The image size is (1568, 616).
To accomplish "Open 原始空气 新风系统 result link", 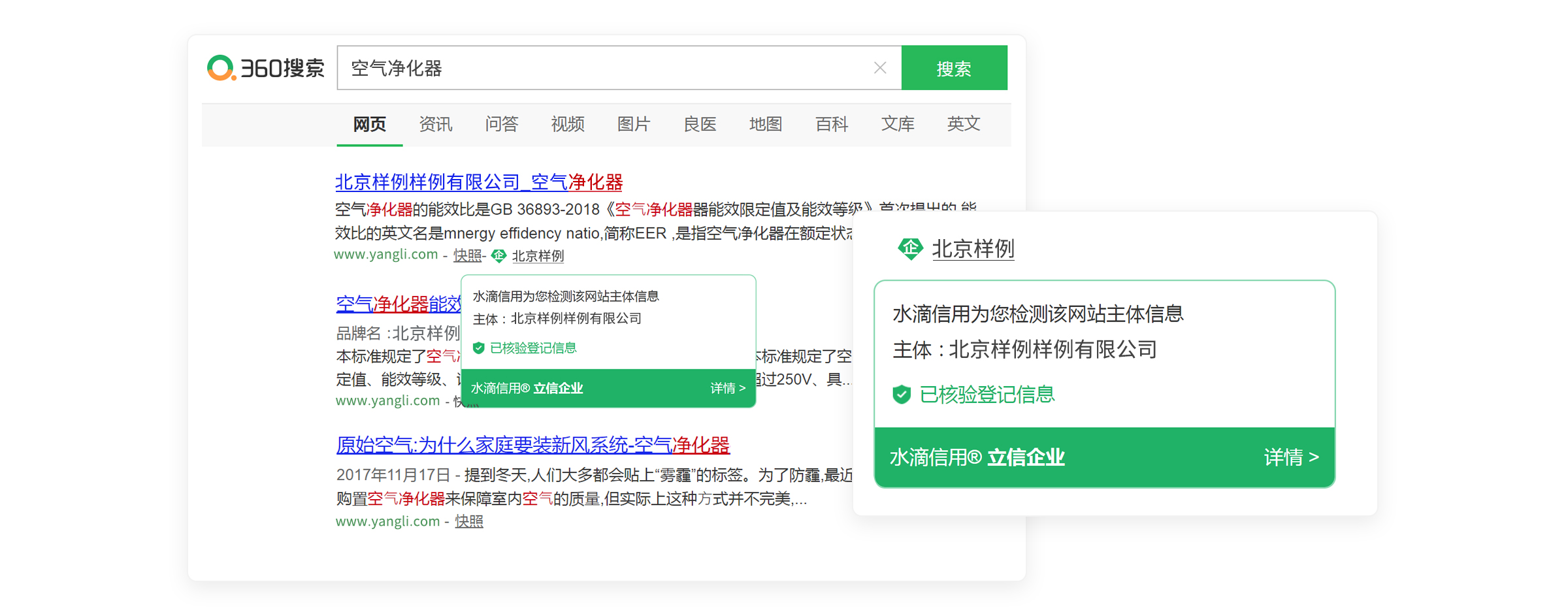I will tap(532, 446).
